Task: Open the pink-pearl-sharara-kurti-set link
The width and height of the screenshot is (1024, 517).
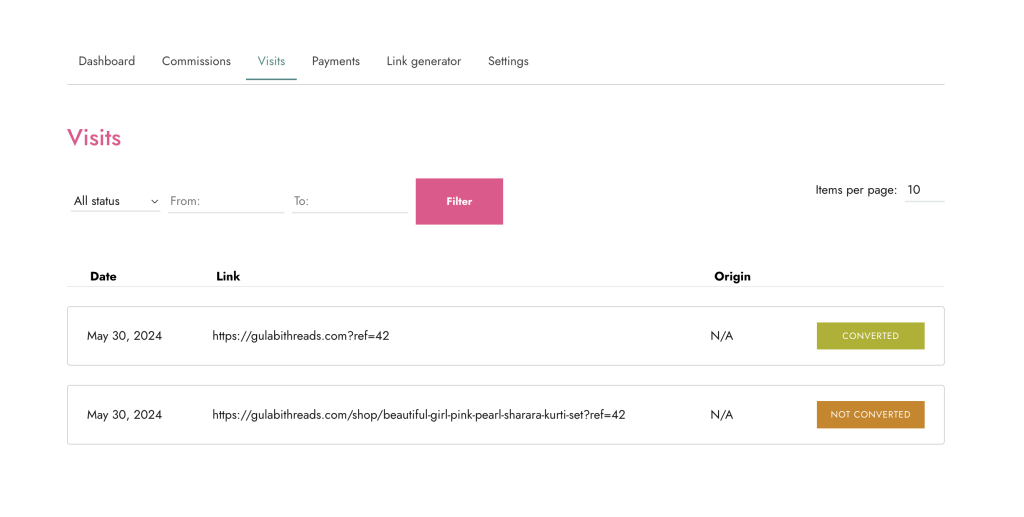Action: click(418, 414)
